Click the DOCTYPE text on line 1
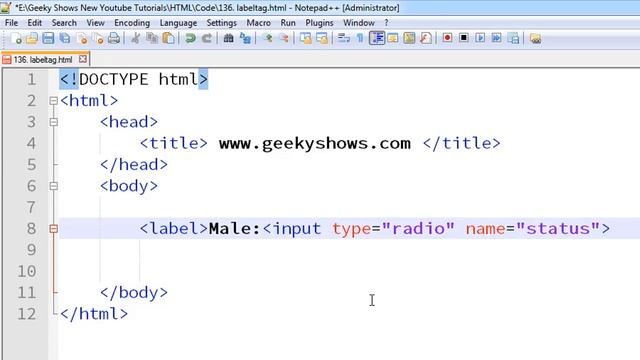The image size is (640, 360). tap(113, 79)
